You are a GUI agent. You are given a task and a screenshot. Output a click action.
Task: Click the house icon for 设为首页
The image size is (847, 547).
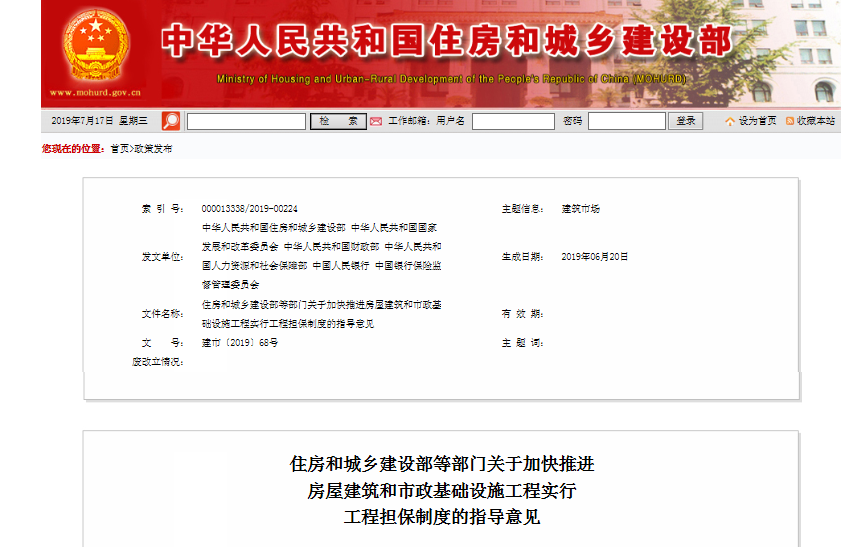(730, 121)
